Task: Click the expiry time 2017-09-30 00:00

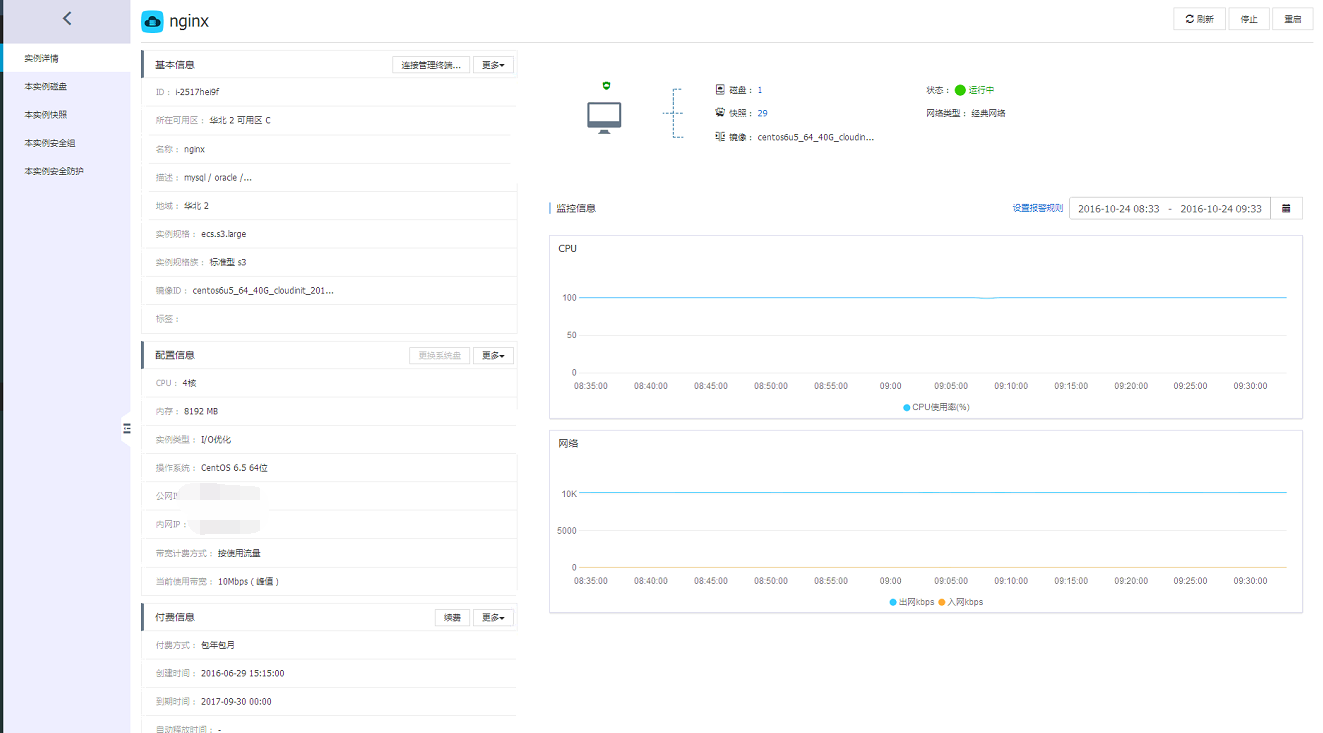Action: (236, 701)
